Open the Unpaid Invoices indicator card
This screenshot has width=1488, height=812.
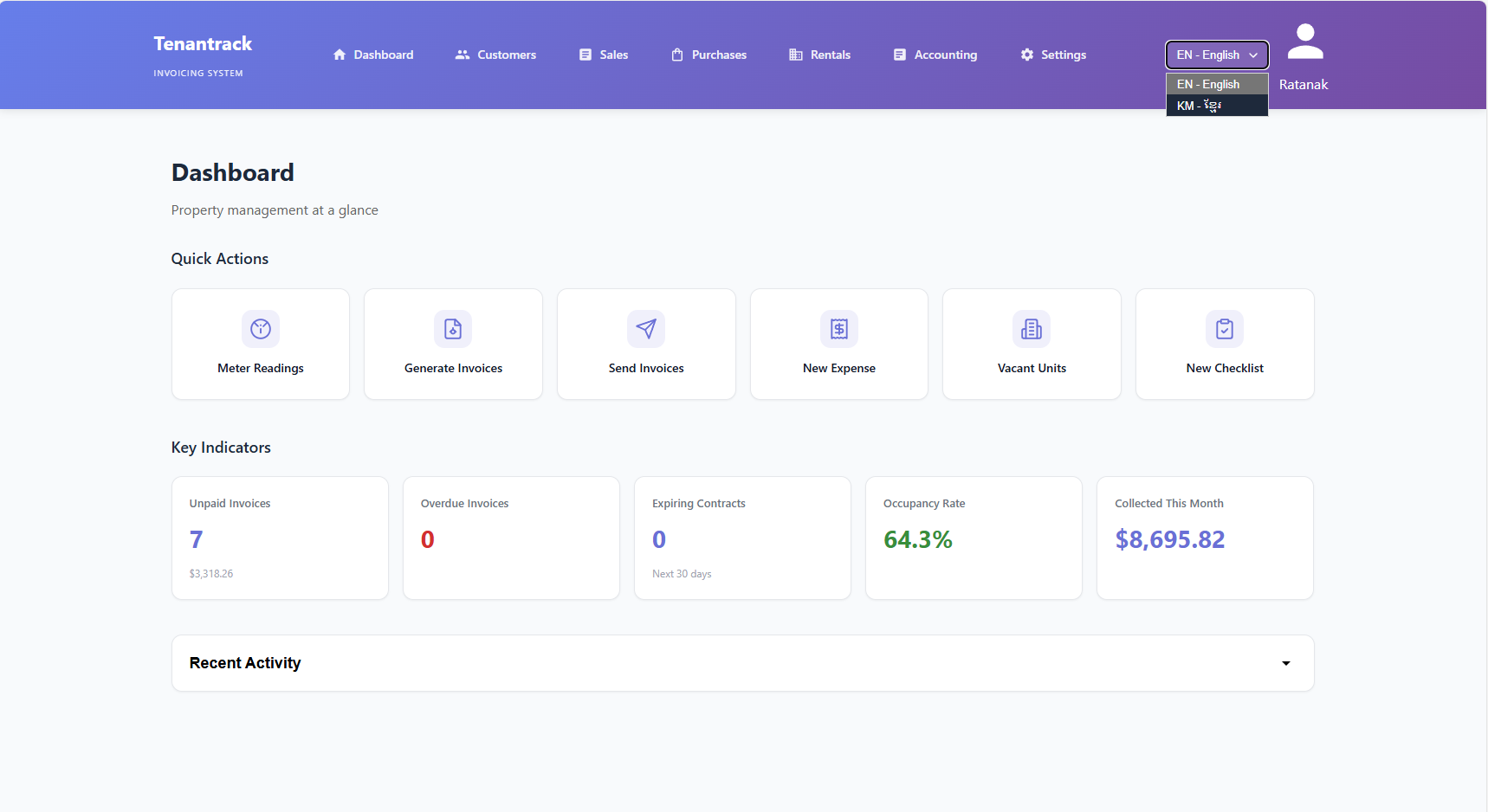[x=280, y=538]
